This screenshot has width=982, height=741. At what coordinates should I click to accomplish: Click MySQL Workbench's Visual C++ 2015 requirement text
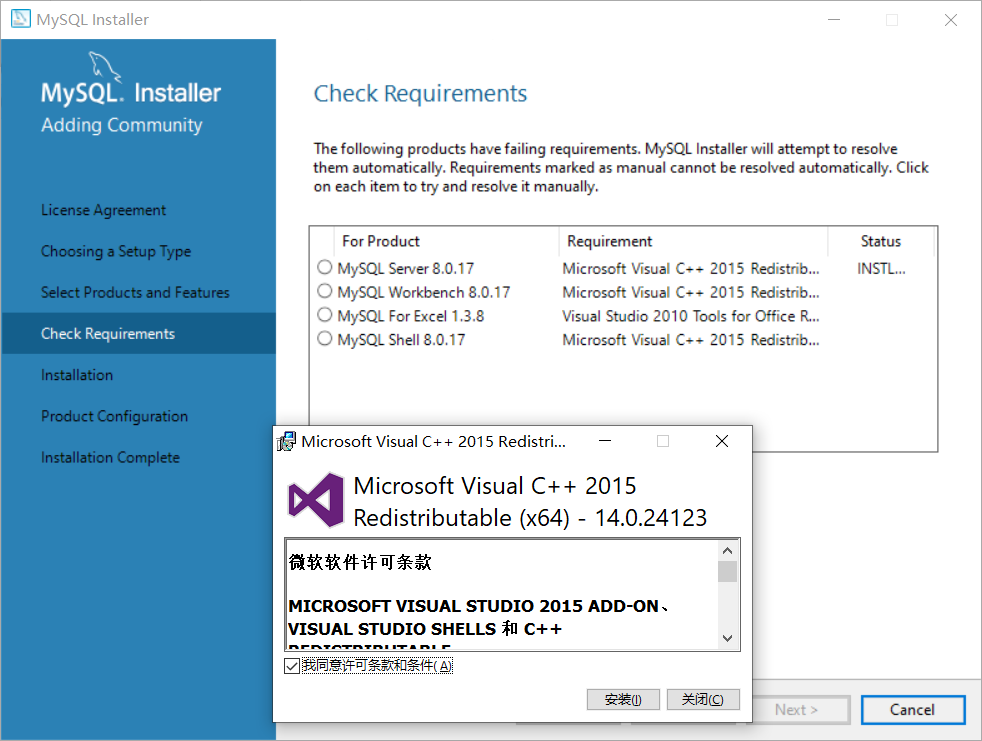pos(691,293)
